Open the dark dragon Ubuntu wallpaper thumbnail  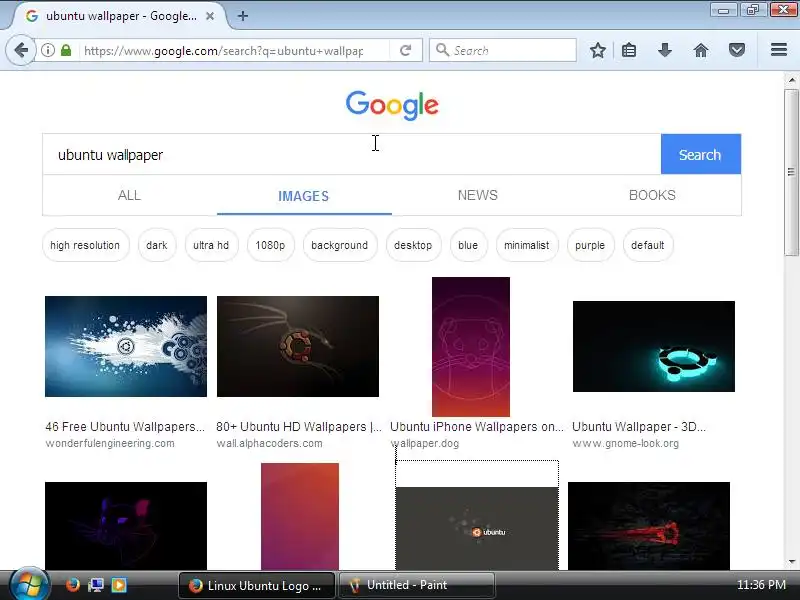point(298,346)
